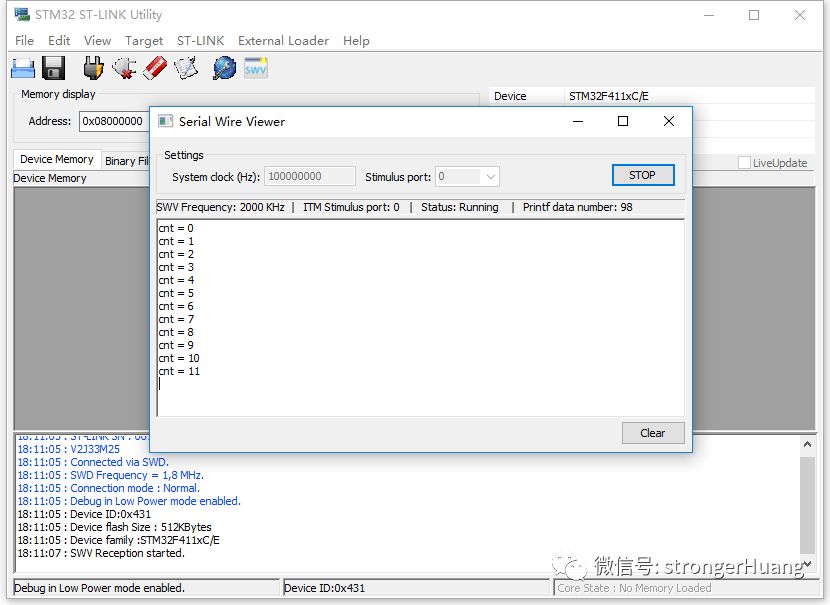Click 'Connected via SWD.' log line
This screenshot has height=605, width=830.
coord(93,462)
